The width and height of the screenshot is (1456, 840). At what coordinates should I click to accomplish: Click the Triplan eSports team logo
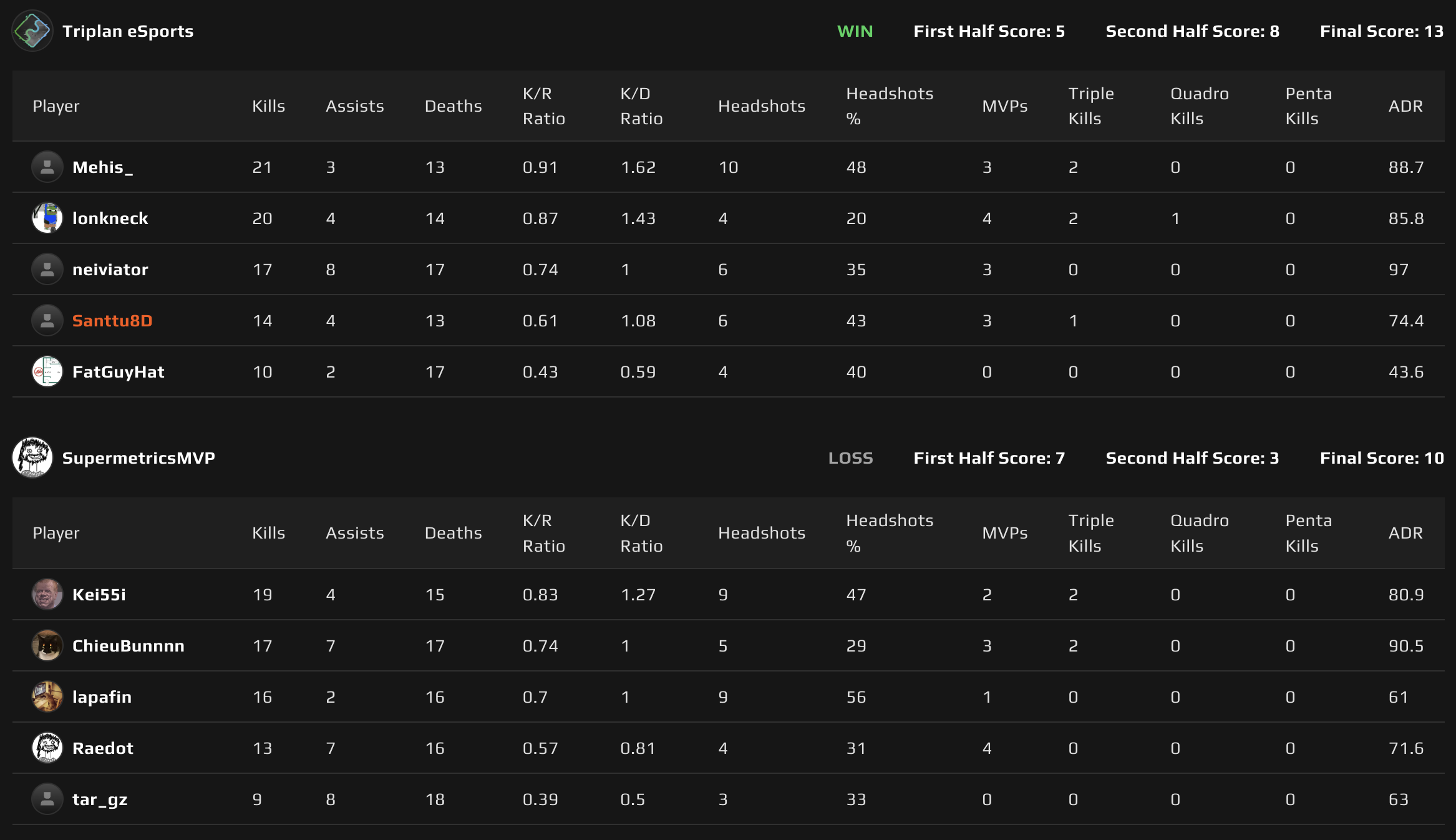(32, 31)
